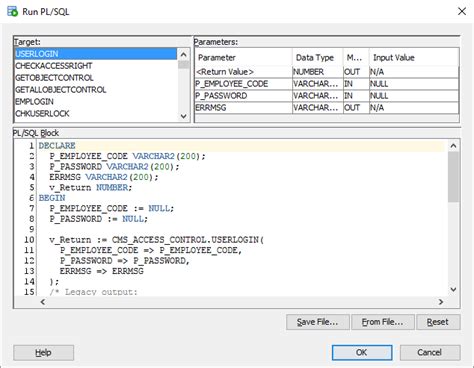This screenshot has width=474, height=368.
Task: Click Target list scroll down arrow
Action: [184, 116]
